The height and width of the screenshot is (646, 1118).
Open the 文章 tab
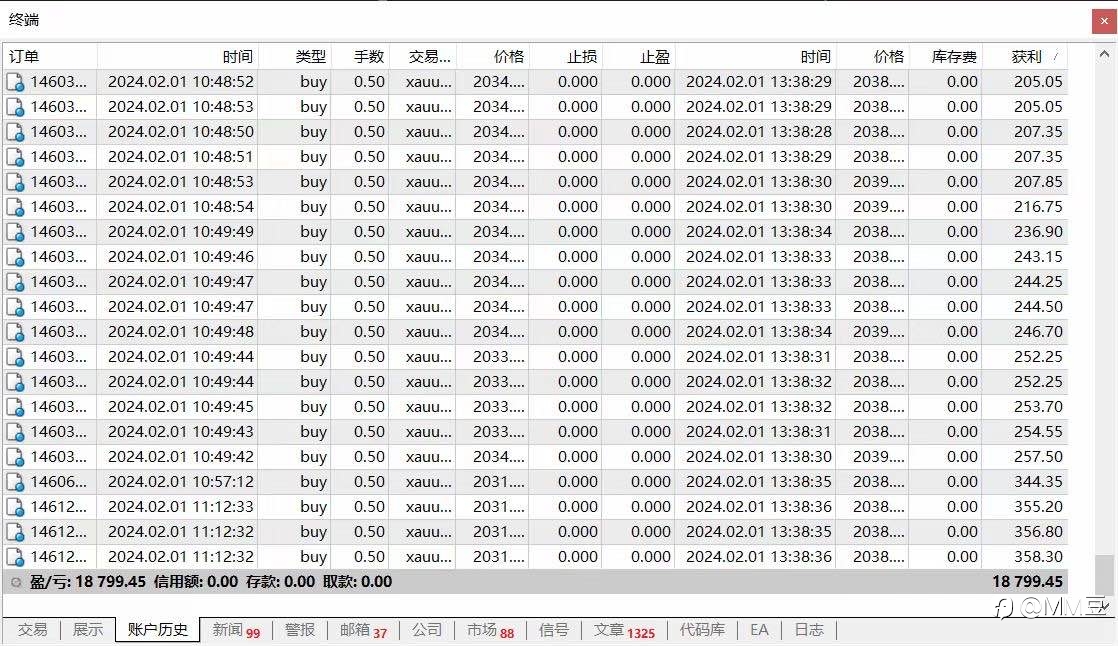tap(624, 630)
